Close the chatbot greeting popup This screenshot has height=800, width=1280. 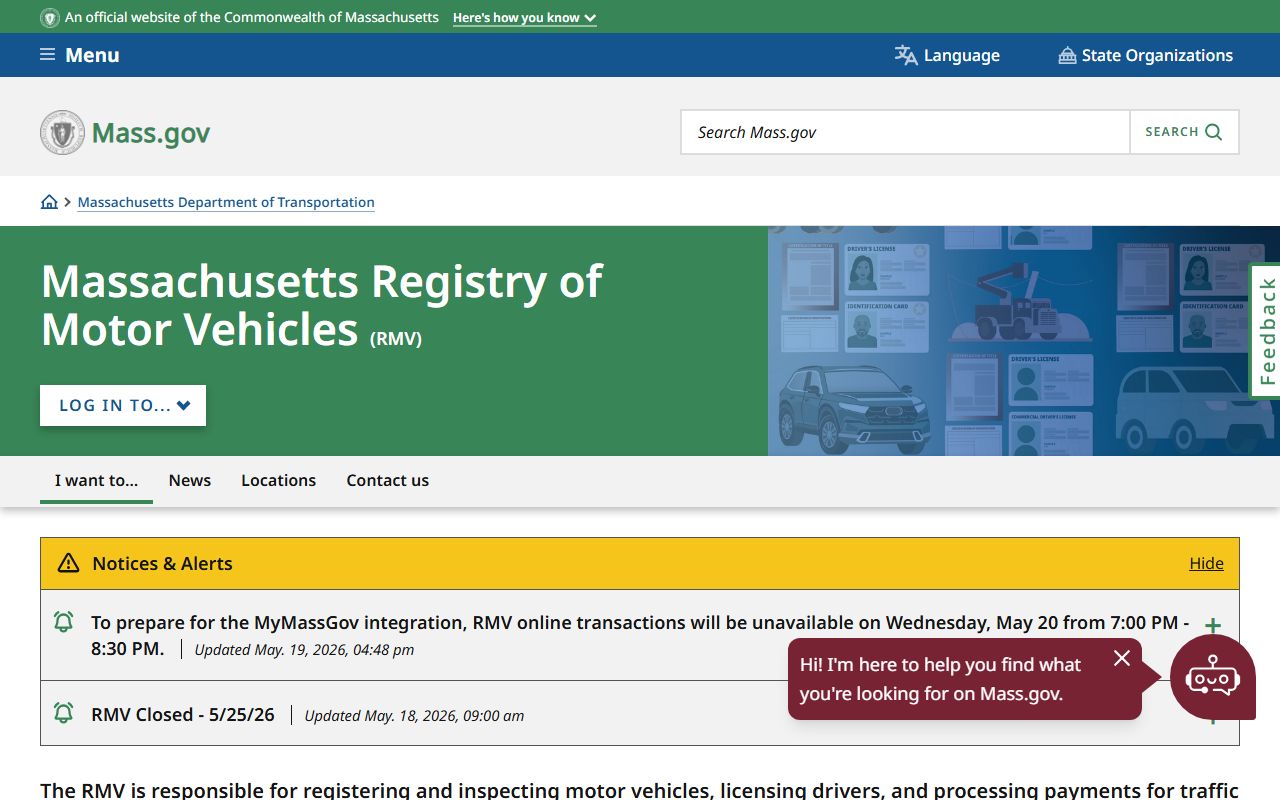pyautogui.click(x=1122, y=658)
